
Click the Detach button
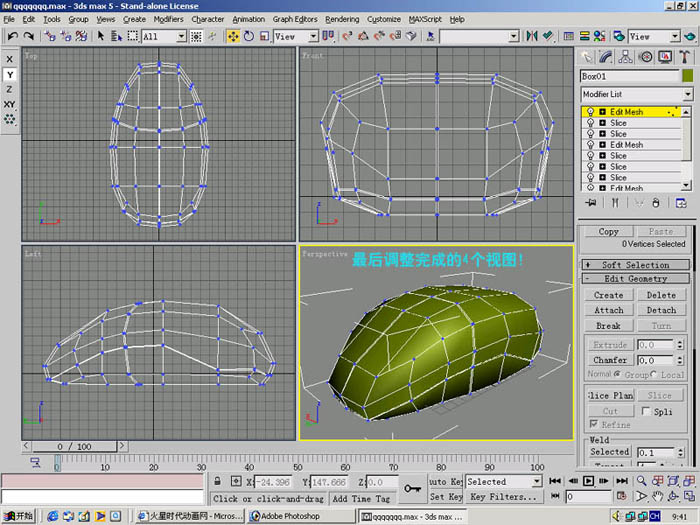tap(661, 310)
